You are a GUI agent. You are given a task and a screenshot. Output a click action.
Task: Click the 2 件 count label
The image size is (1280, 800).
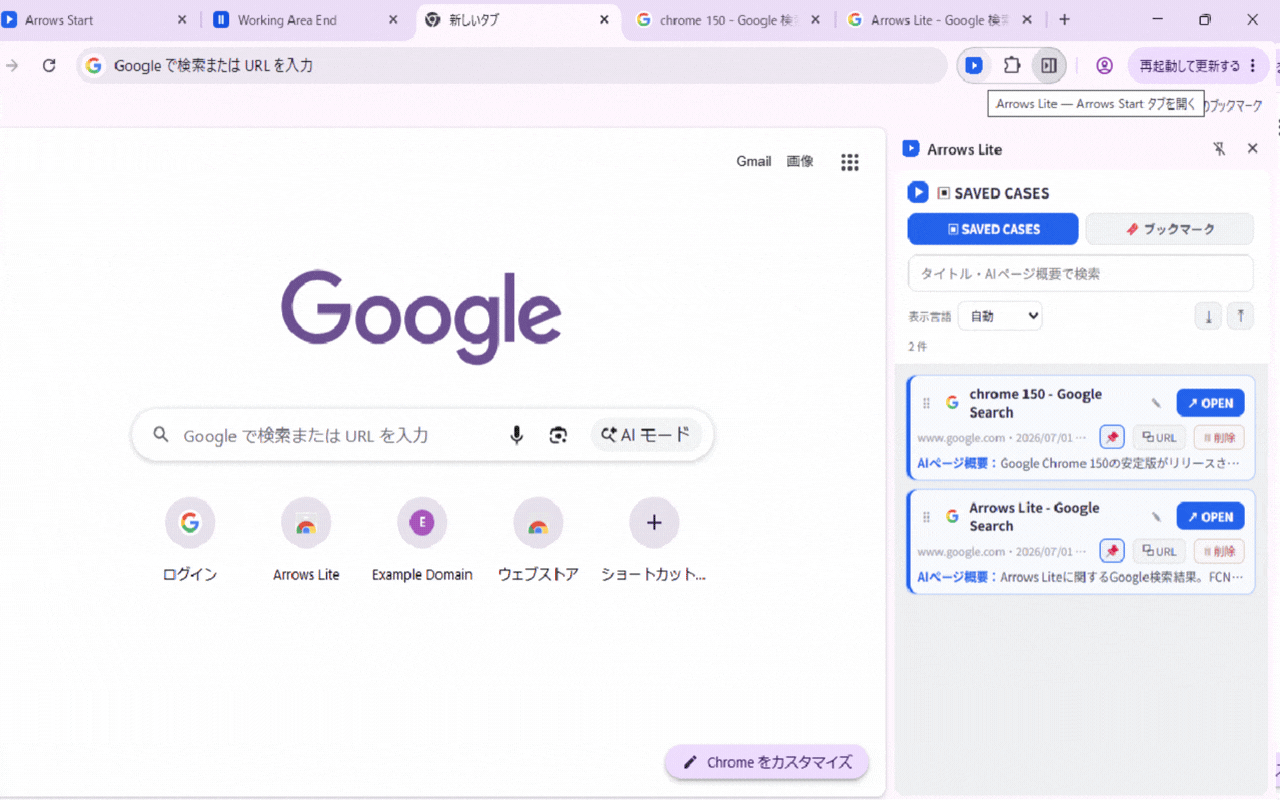pos(917,347)
